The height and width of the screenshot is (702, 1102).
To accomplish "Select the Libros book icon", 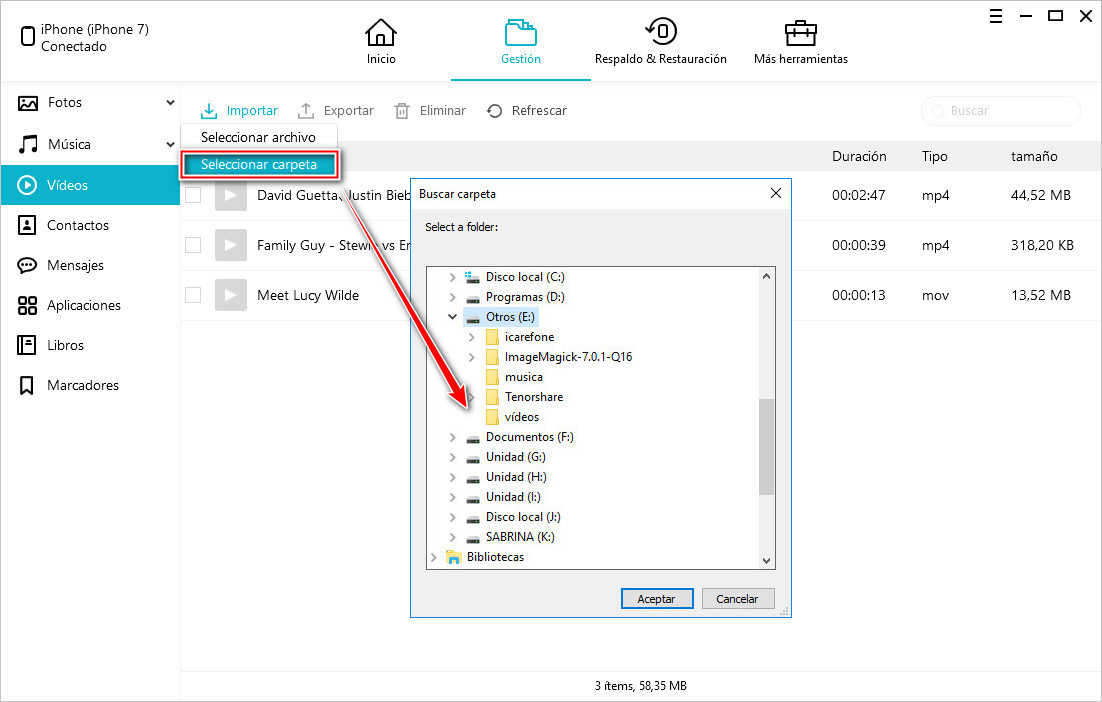I will pos(27,345).
